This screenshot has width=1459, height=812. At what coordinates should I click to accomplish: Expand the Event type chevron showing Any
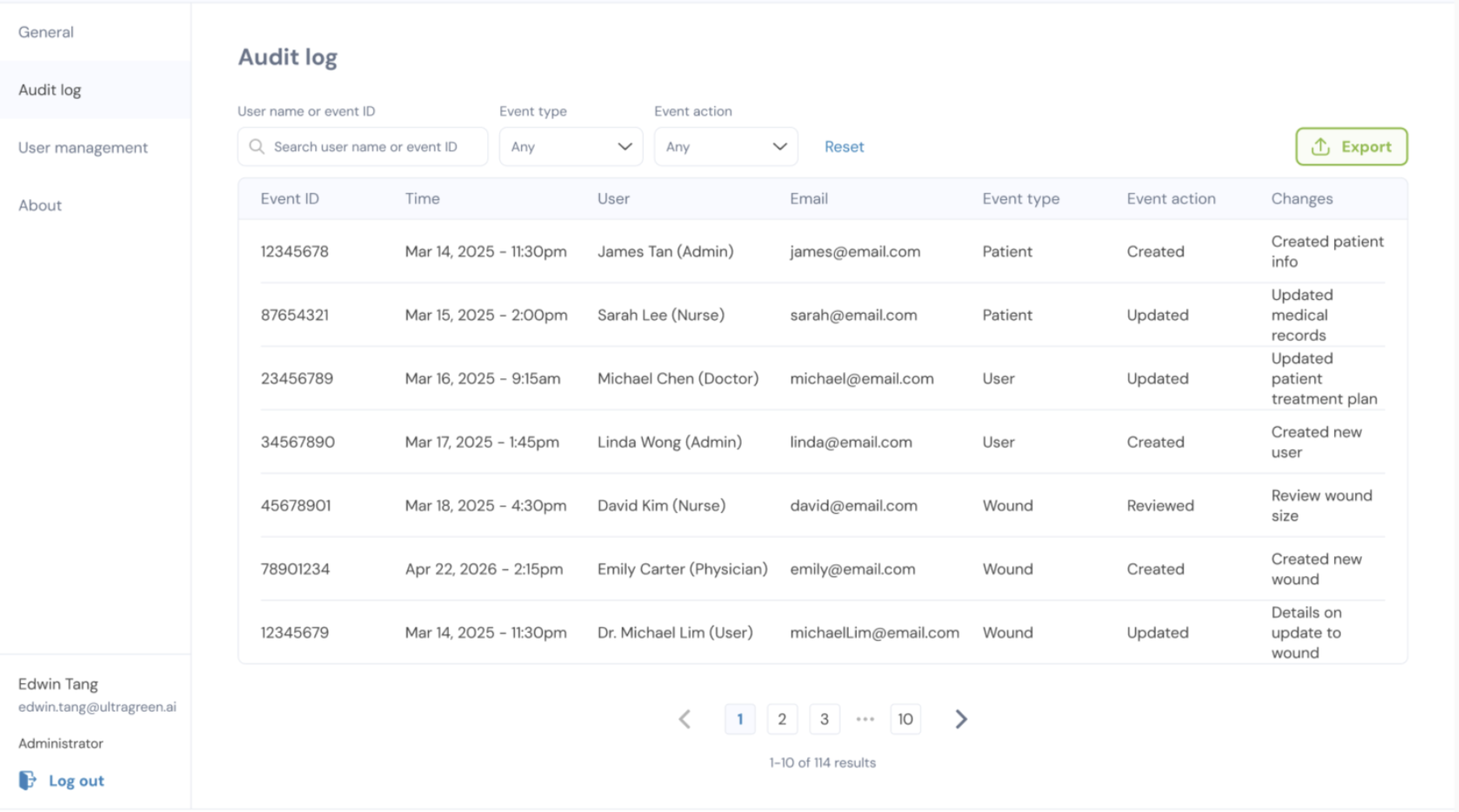(624, 147)
